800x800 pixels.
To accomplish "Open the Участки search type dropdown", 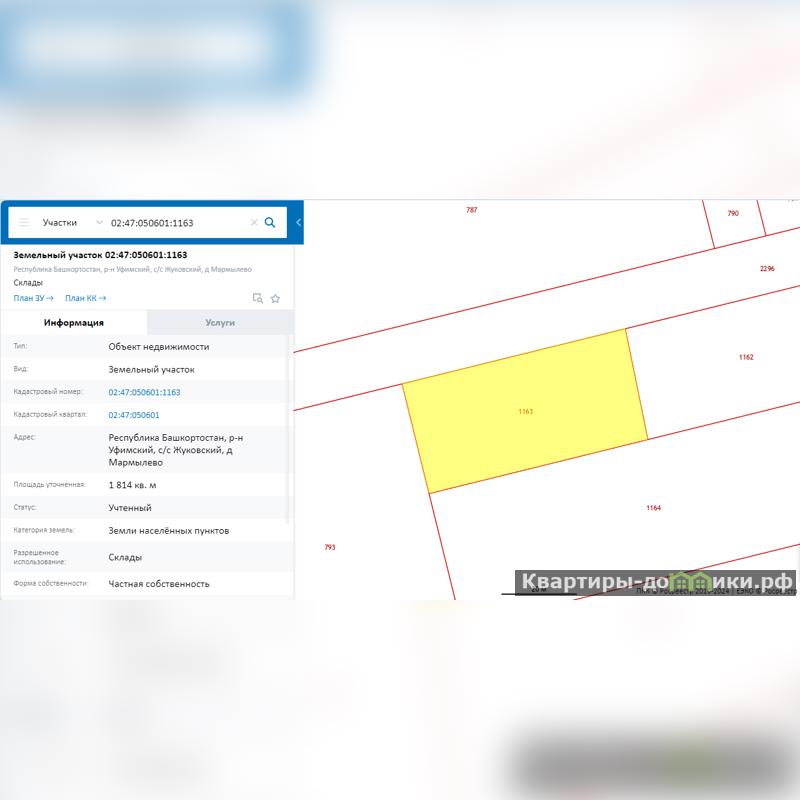I will pyautogui.click(x=72, y=222).
